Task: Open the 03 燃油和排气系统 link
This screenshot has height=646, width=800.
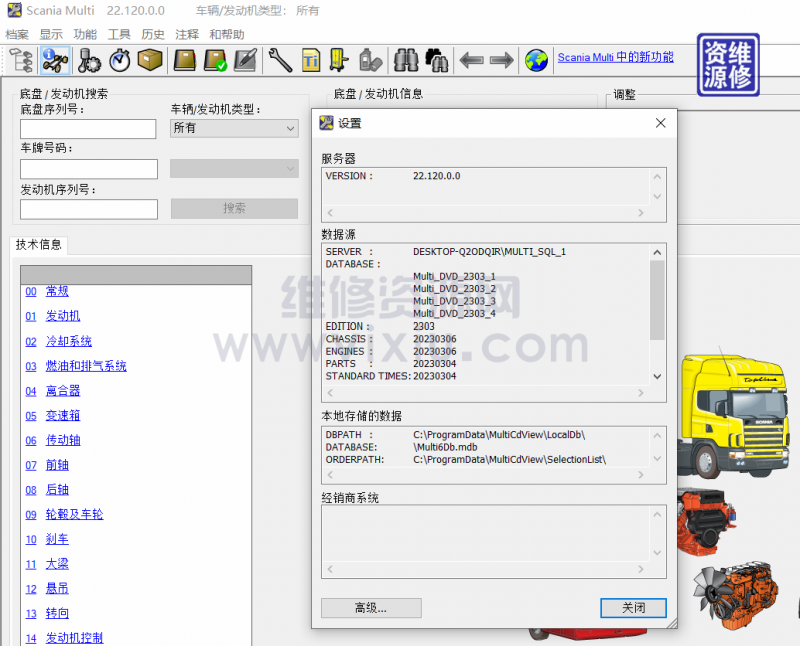Action: pyautogui.click(x=76, y=366)
